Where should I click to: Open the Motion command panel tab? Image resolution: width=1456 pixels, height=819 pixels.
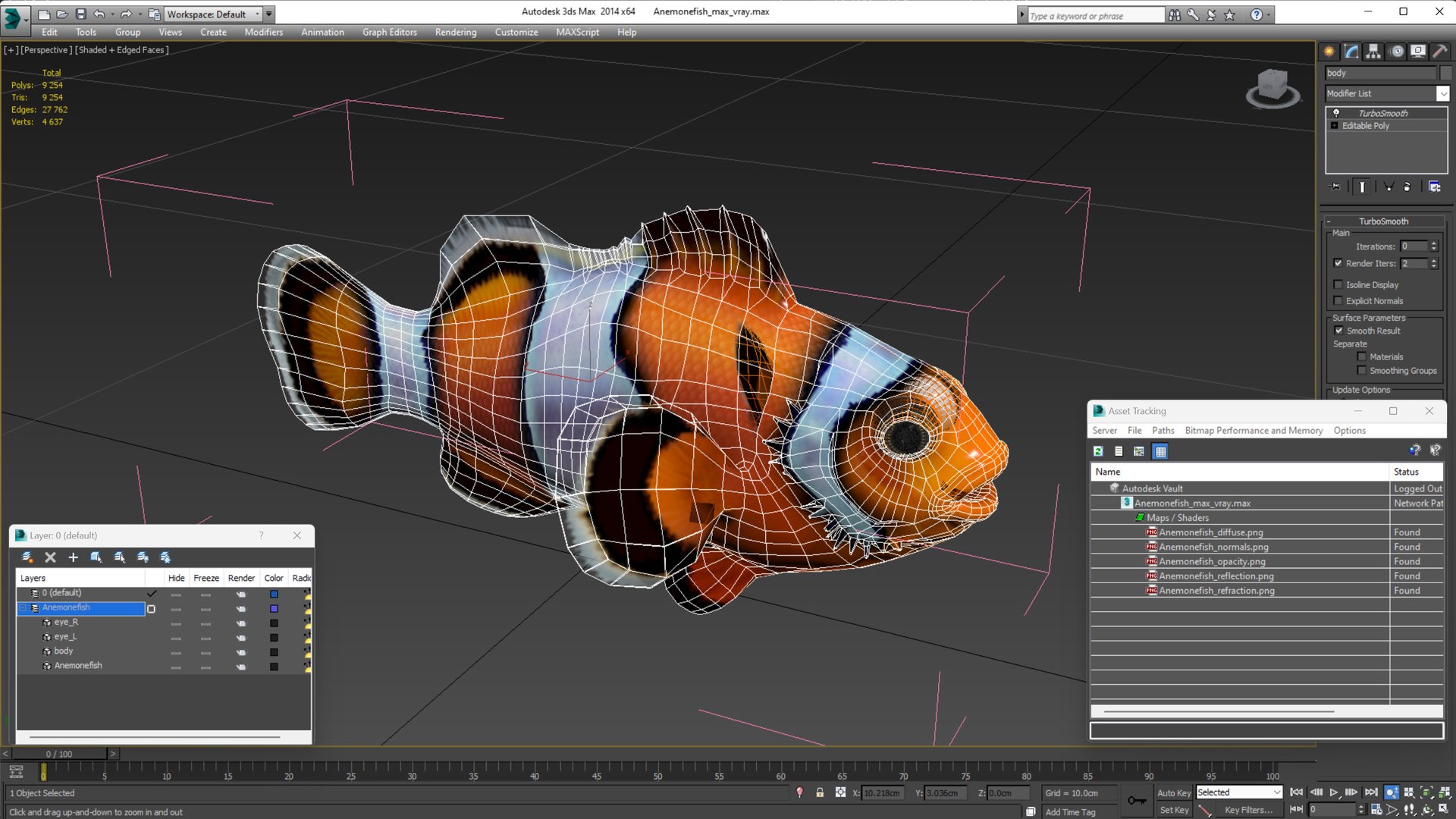[x=1397, y=52]
